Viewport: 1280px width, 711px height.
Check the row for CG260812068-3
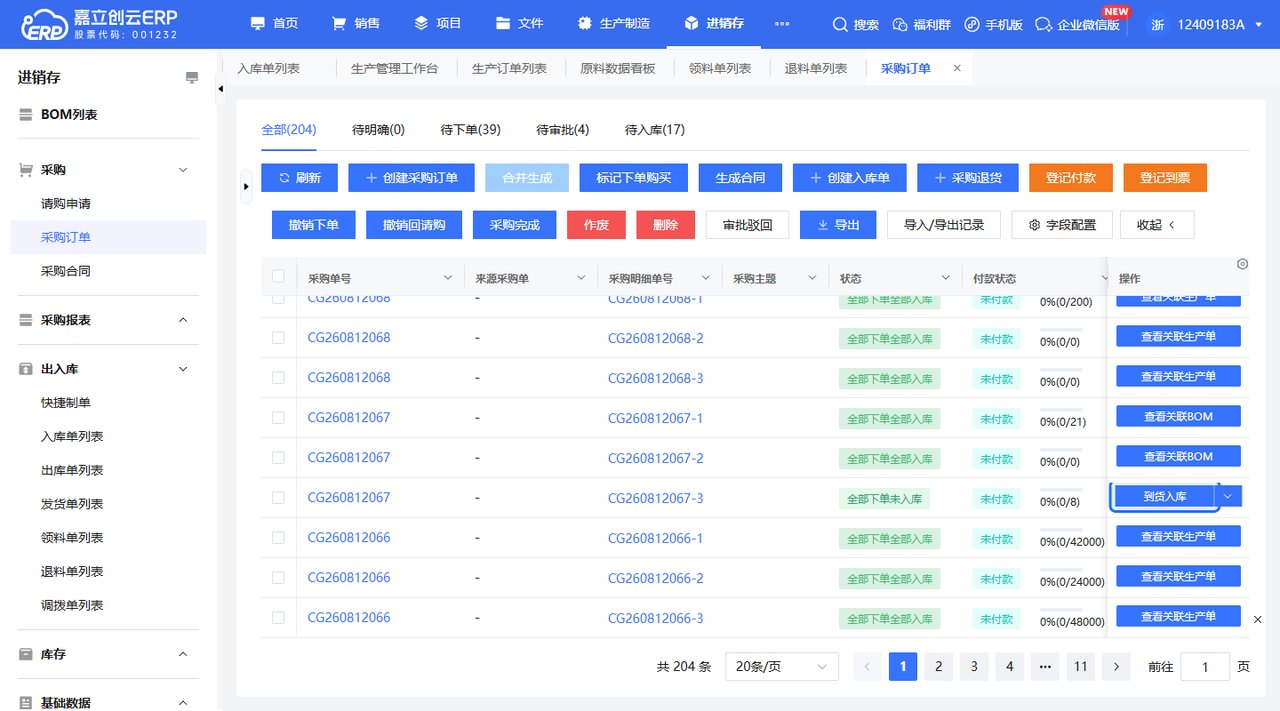pos(278,378)
